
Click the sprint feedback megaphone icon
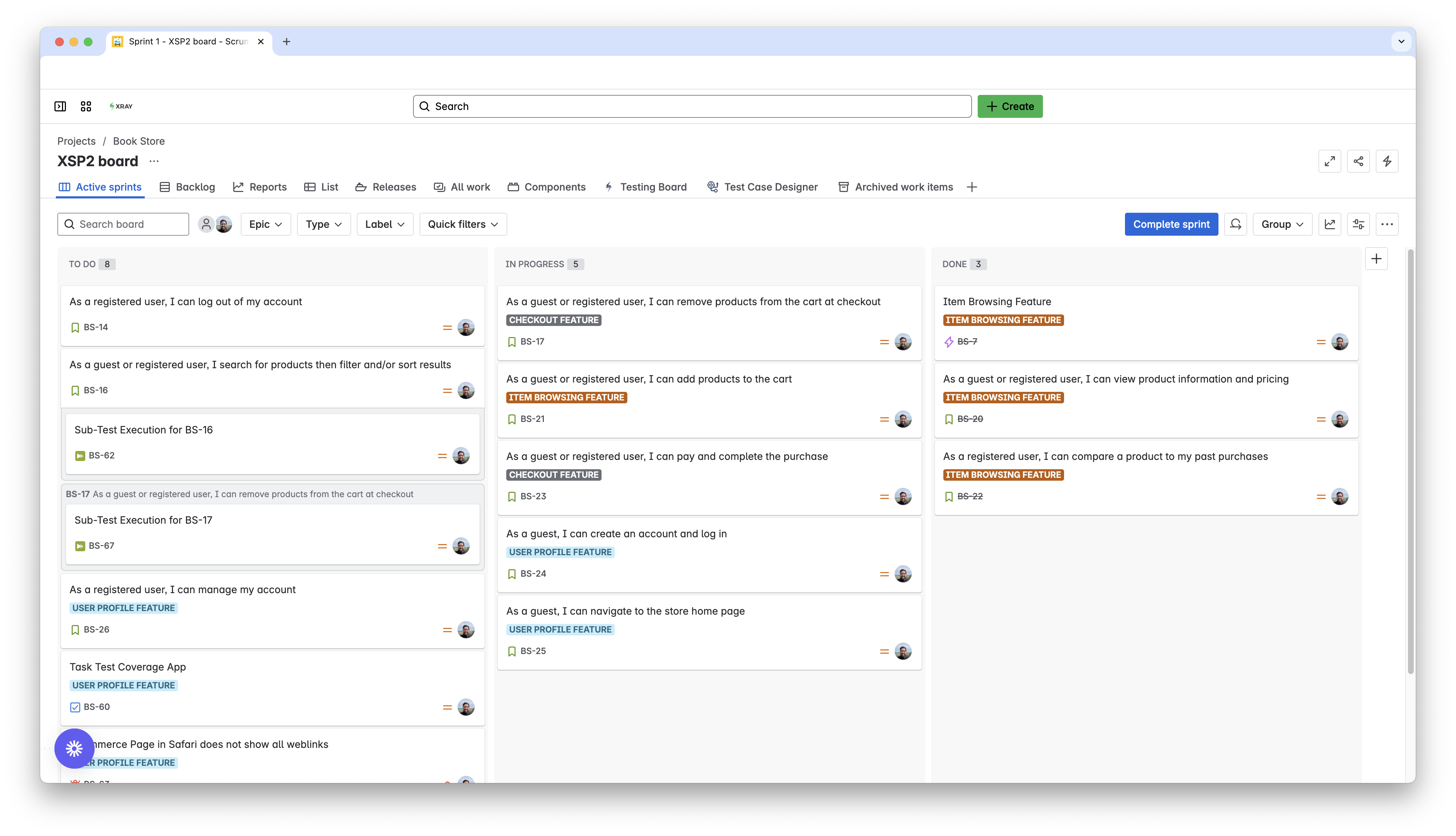coord(1236,224)
